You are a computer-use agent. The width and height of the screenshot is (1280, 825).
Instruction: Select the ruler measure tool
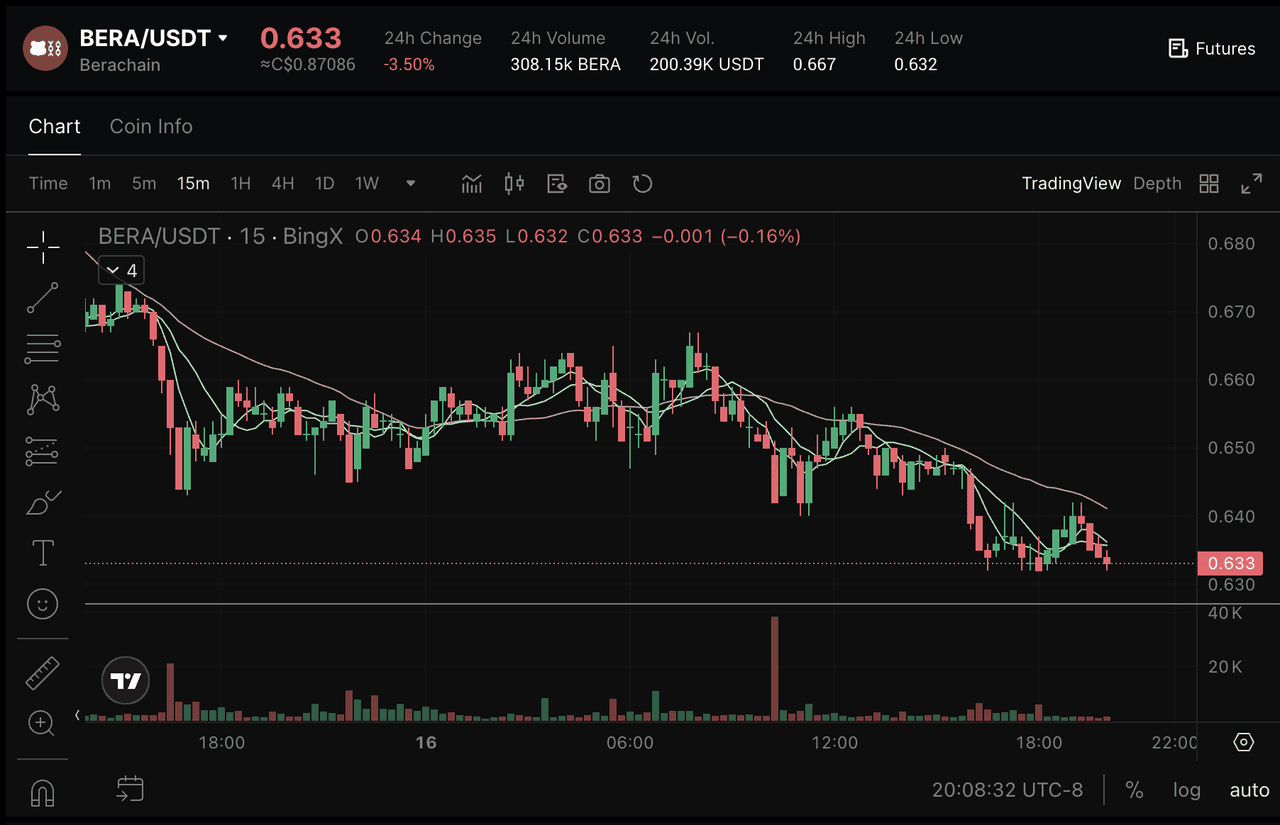(x=42, y=673)
